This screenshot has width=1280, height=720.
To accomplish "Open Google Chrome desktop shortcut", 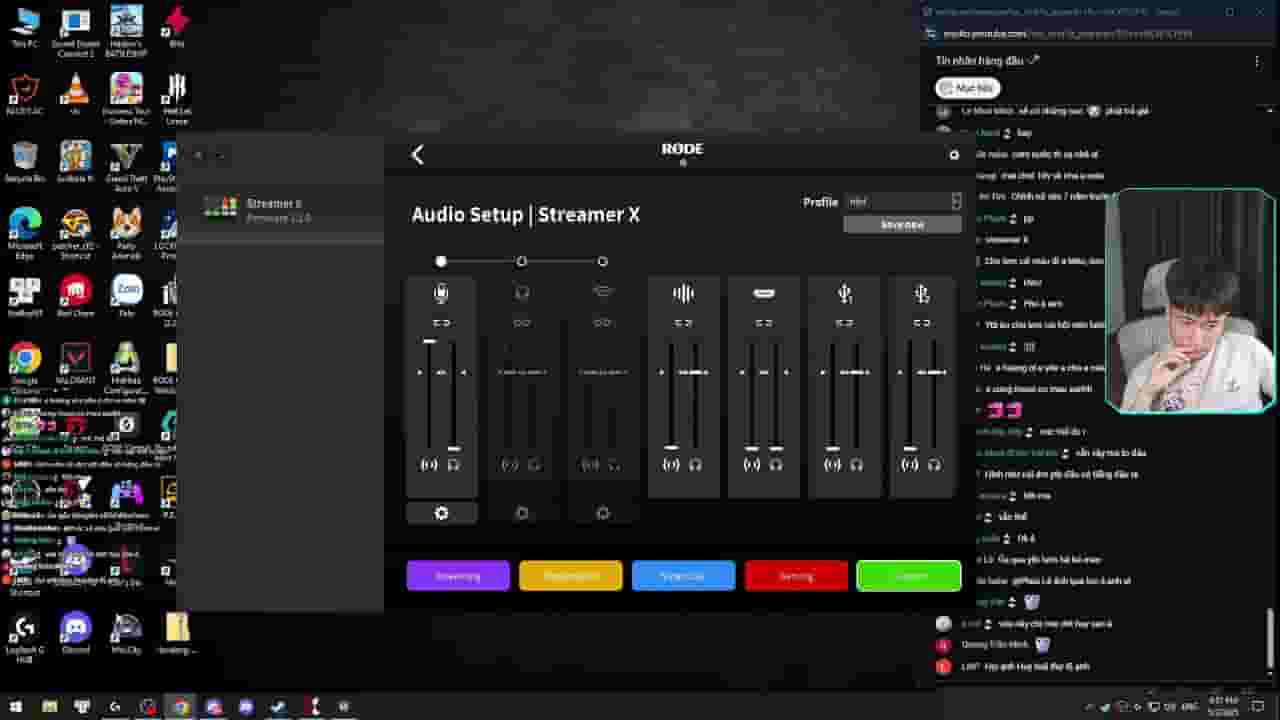I will click(24, 366).
